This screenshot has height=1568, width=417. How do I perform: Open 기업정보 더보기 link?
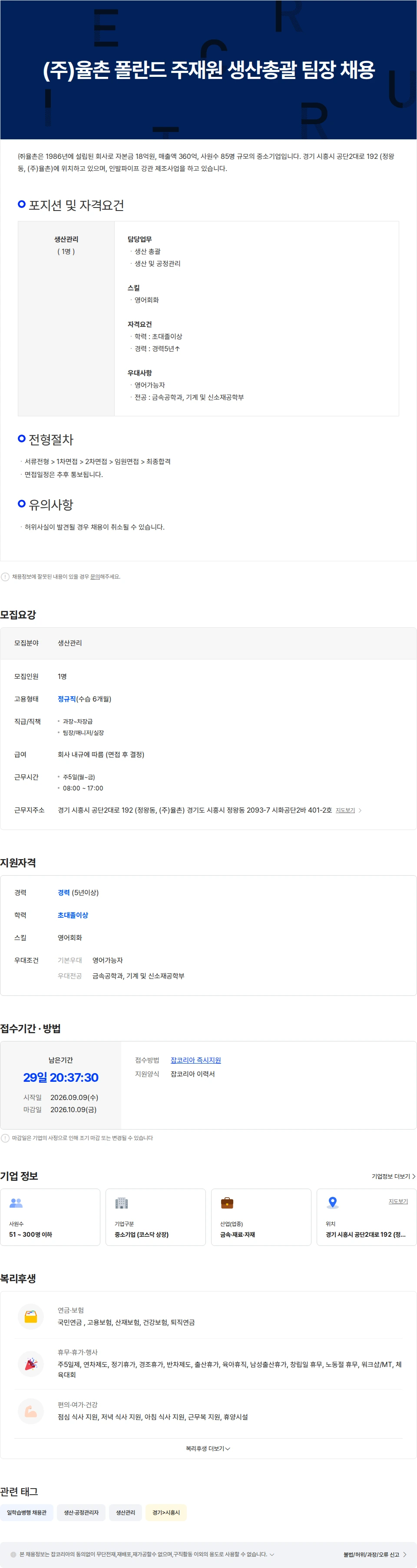click(393, 1176)
